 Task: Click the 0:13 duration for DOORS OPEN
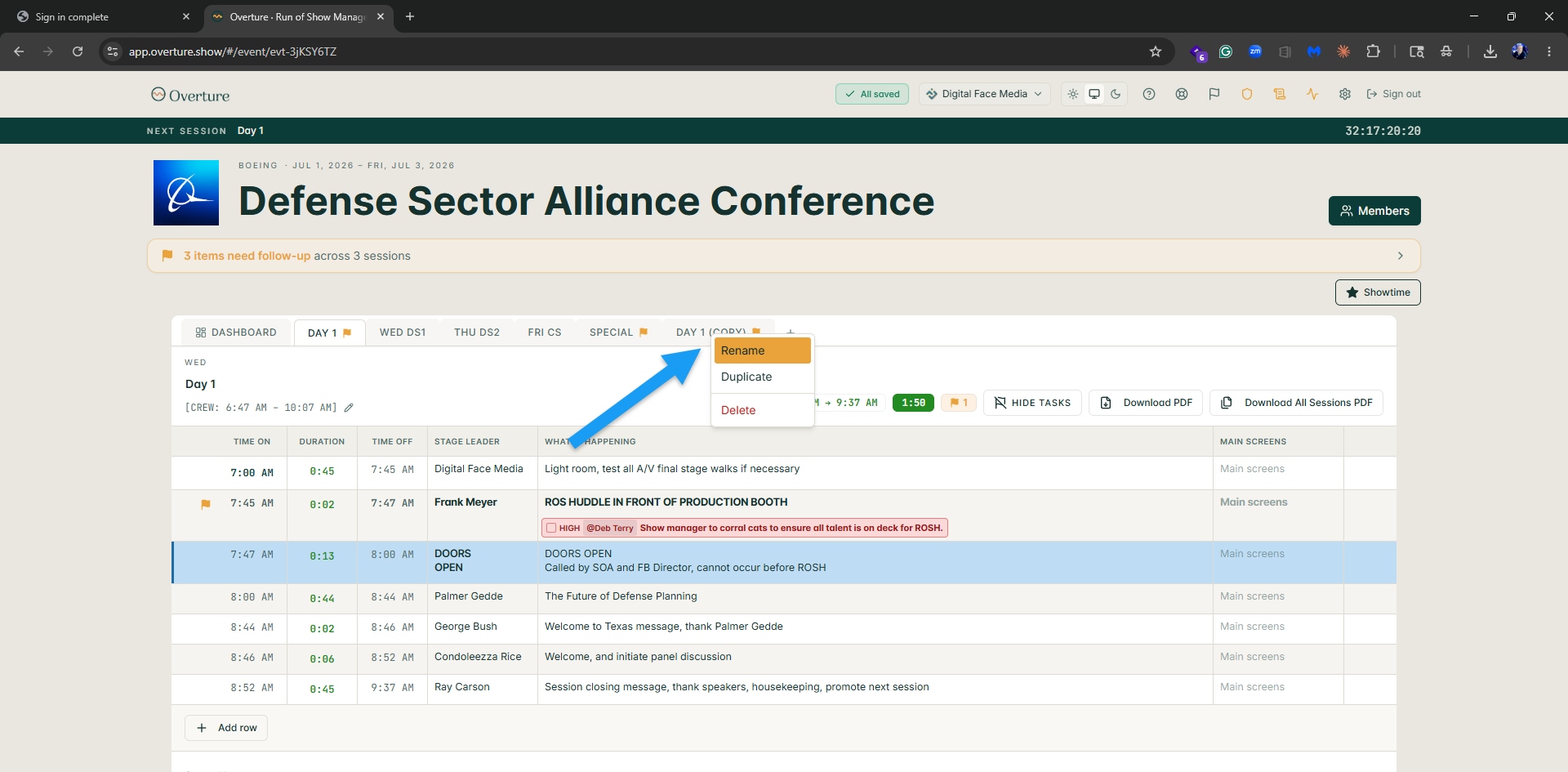point(322,556)
